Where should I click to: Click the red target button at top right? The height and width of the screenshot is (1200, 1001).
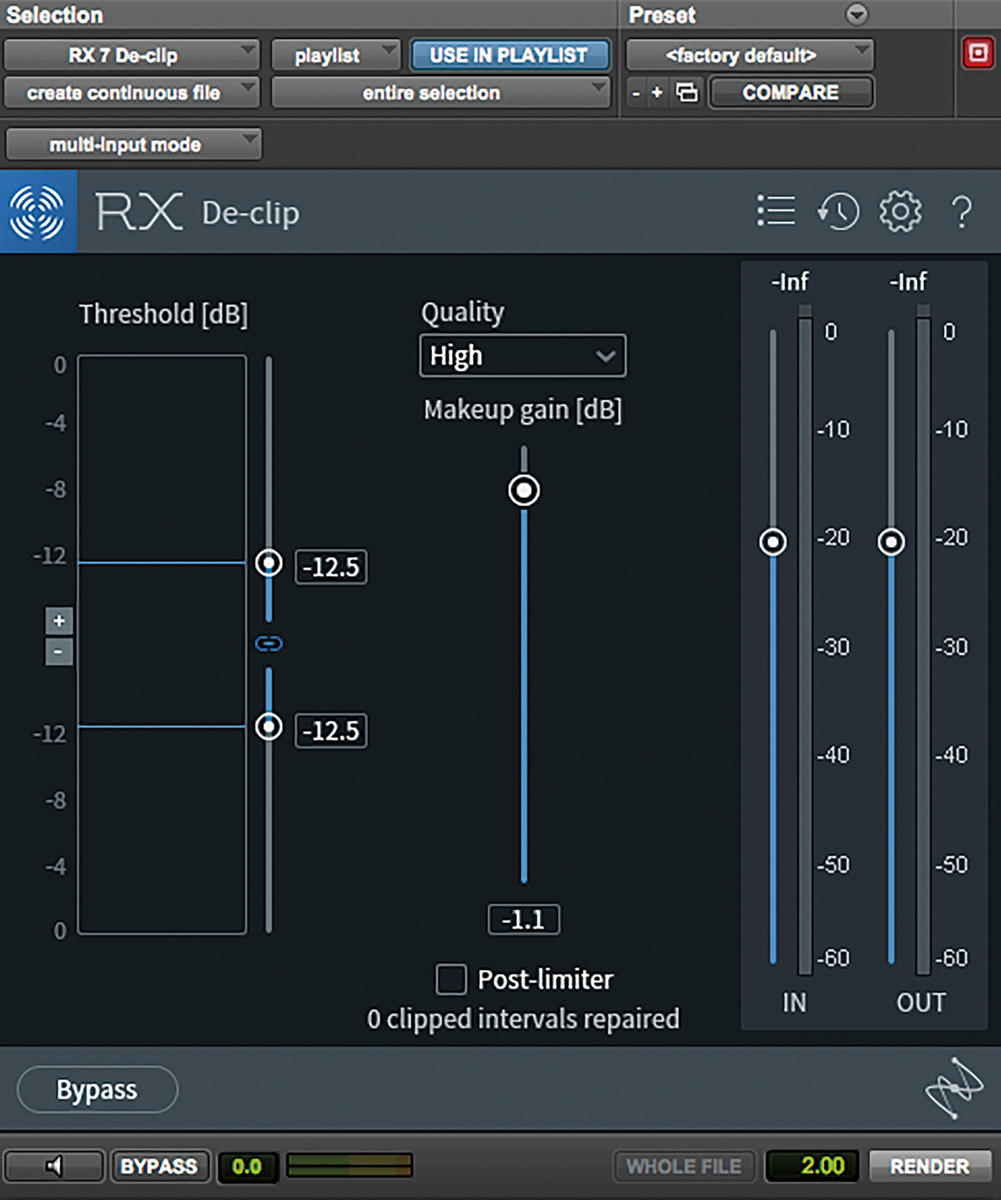coord(976,55)
